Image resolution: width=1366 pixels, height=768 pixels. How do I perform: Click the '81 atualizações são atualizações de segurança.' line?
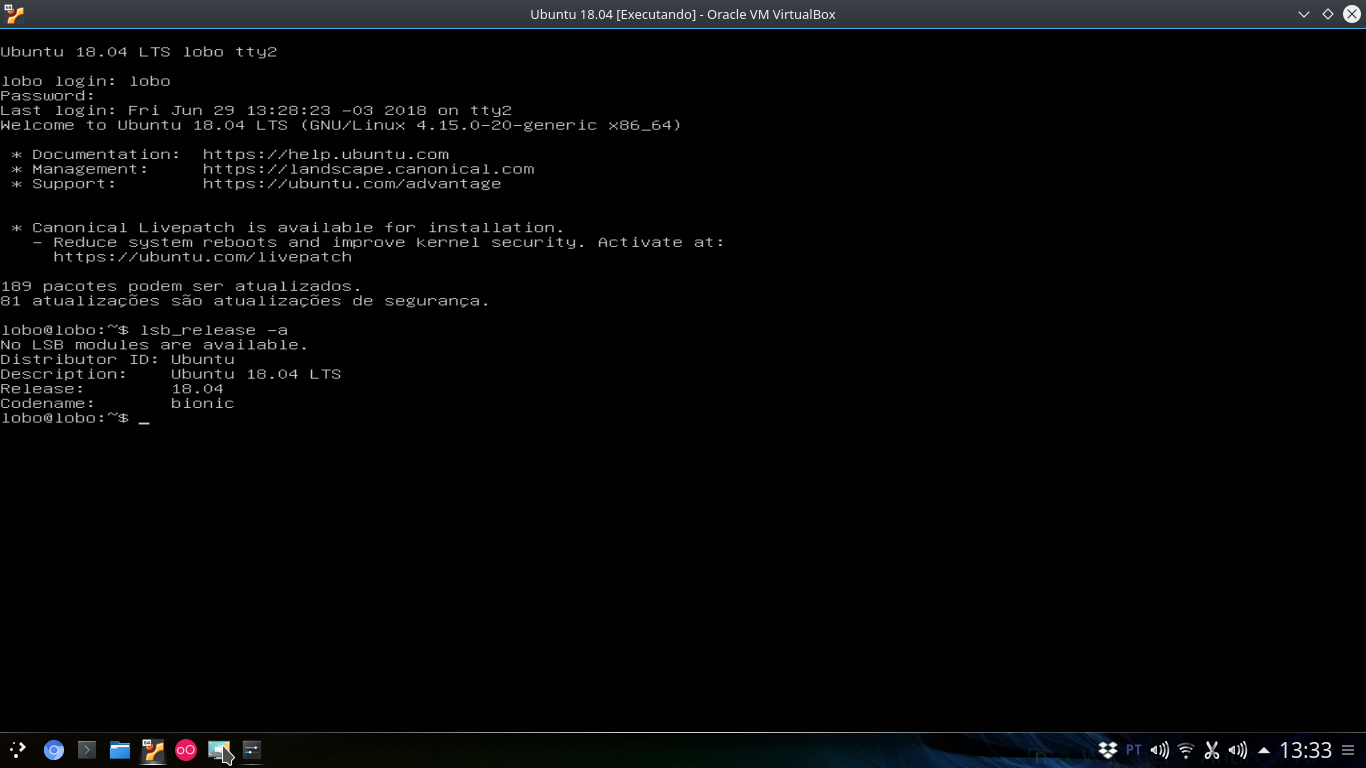245,301
